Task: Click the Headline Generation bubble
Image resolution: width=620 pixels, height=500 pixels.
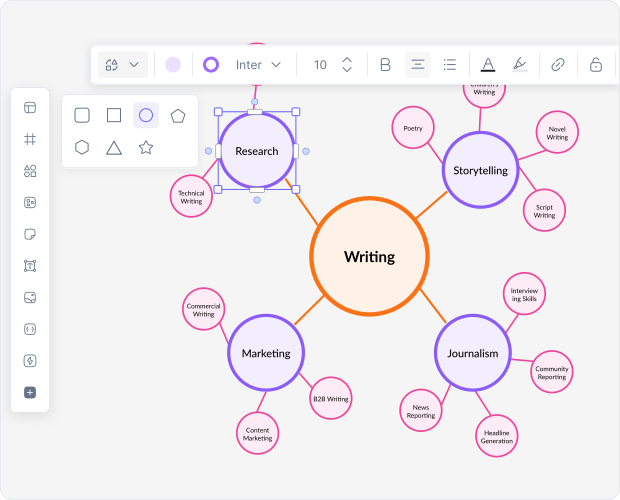Action: click(x=497, y=436)
